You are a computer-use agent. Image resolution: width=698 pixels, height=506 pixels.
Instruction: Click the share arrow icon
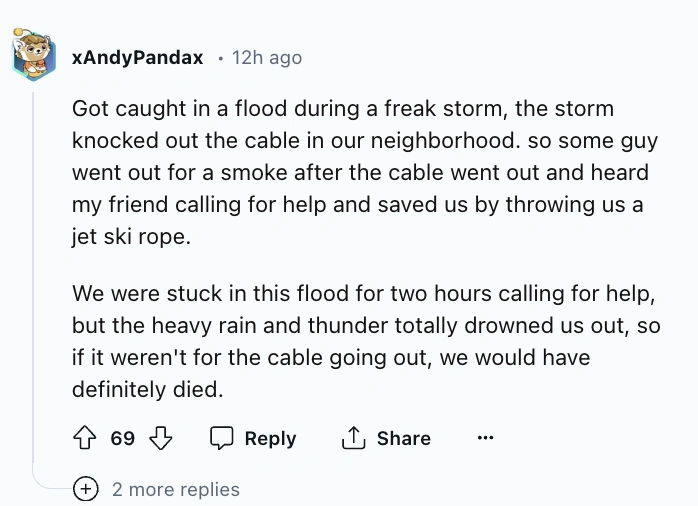[352, 439]
